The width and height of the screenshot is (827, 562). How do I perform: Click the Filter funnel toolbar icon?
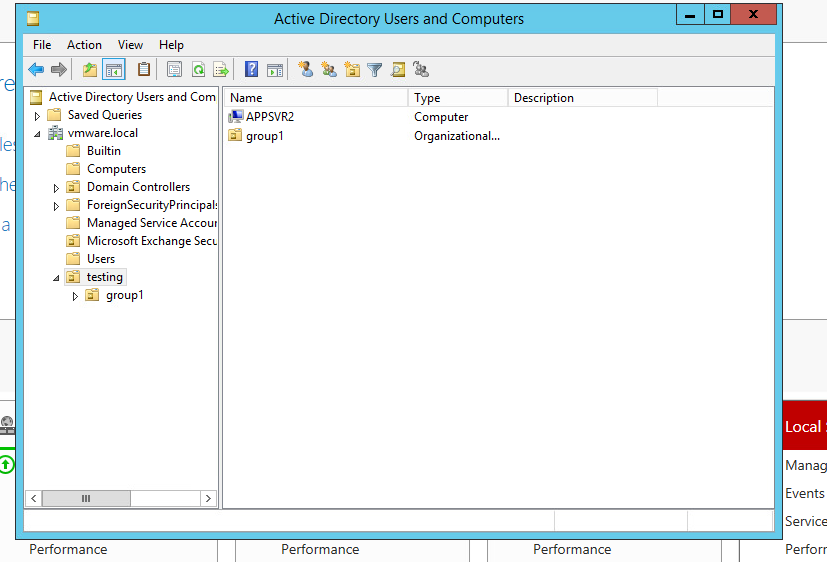374,70
